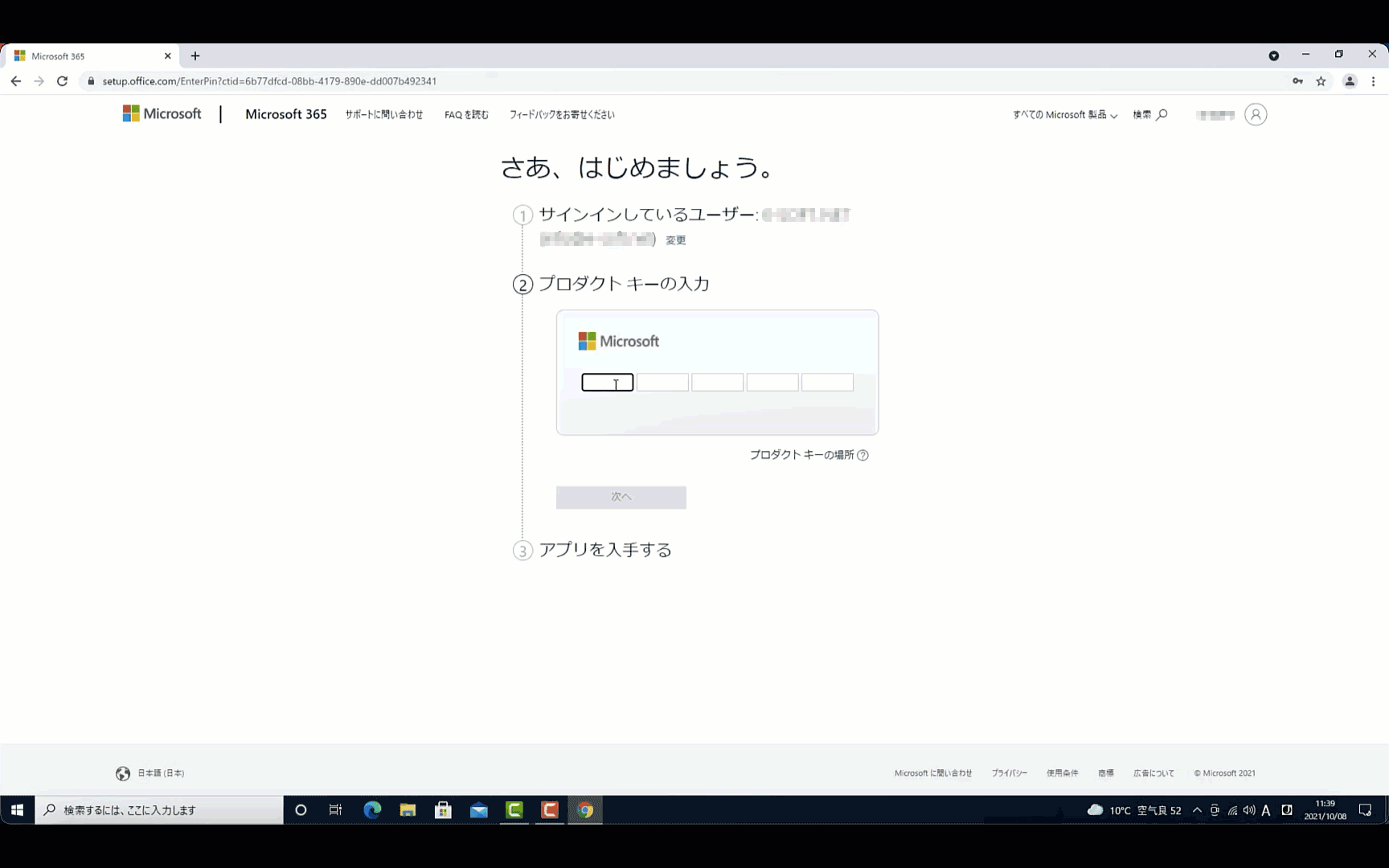1389x868 pixels.
Task: Open network status tray icon
Action: pos(1232,810)
